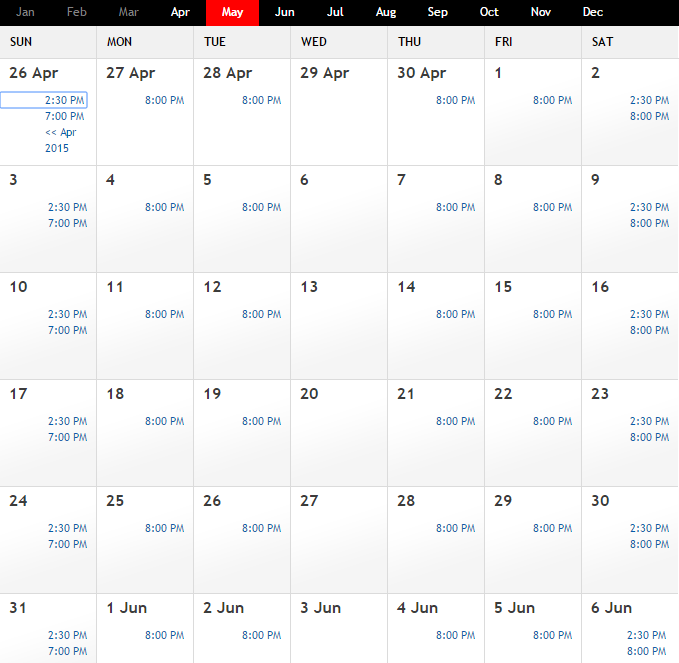Image resolution: width=679 pixels, height=663 pixels.
Task: Pick 2:30 PM on Saturday May 9
Action: coord(650,207)
